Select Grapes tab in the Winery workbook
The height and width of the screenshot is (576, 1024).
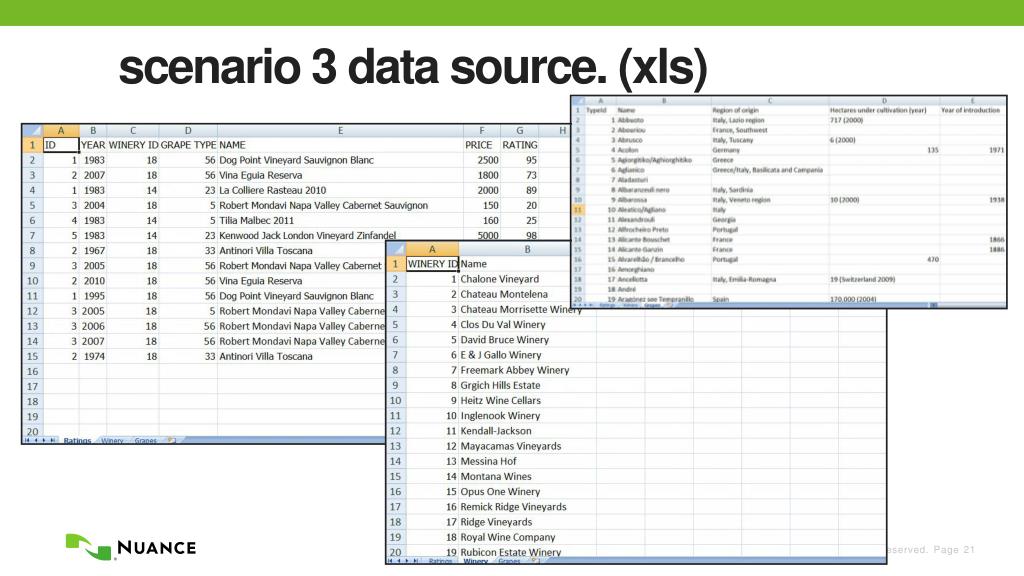tap(510, 561)
